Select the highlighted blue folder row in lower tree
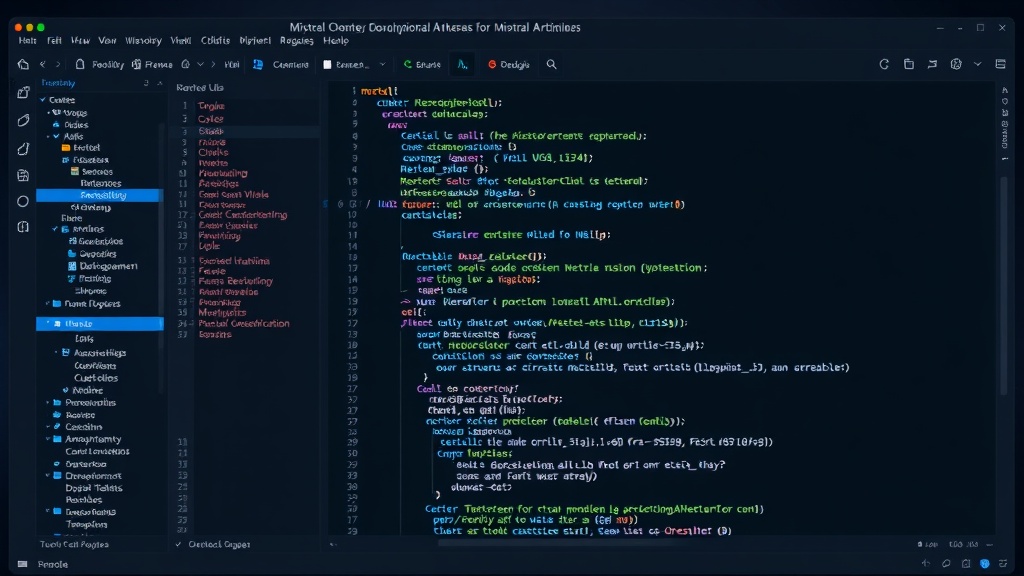1024x576 pixels. 99,324
